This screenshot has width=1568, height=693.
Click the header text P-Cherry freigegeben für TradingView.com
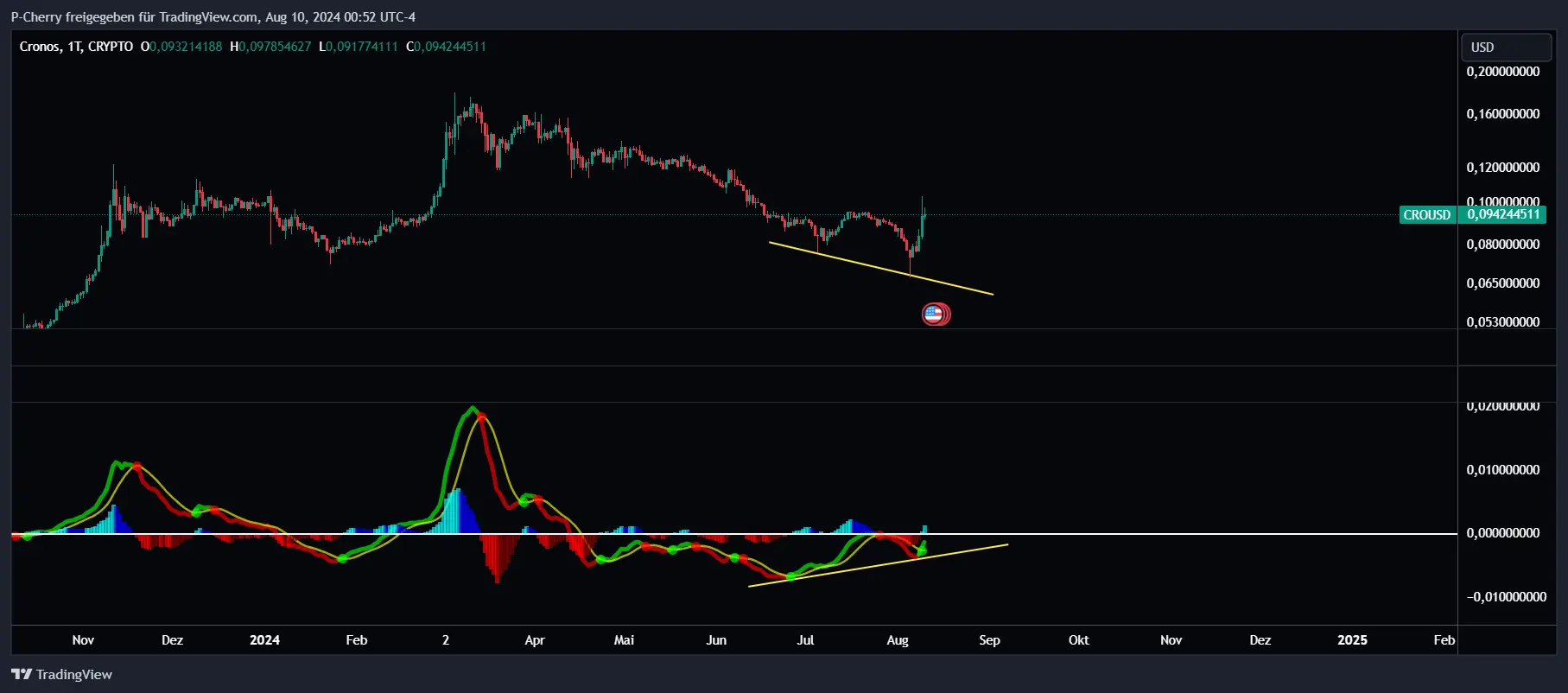coord(135,16)
